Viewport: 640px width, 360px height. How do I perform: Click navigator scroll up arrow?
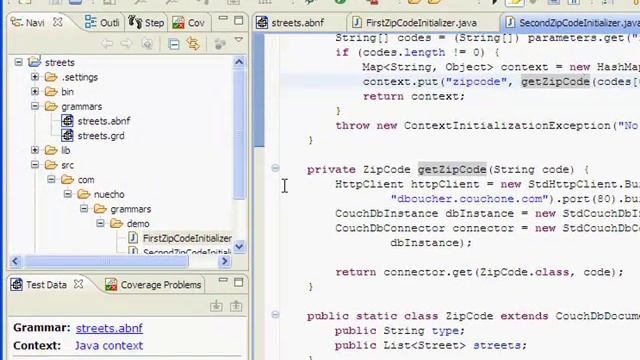tap(239, 62)
